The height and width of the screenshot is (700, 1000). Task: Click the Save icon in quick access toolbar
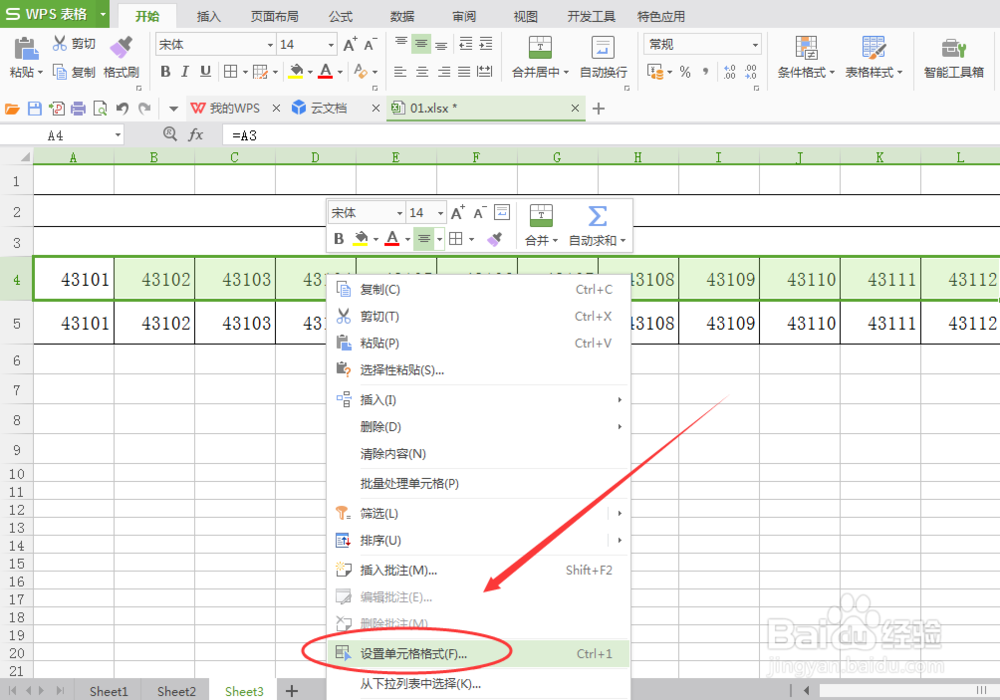[34, 107]
